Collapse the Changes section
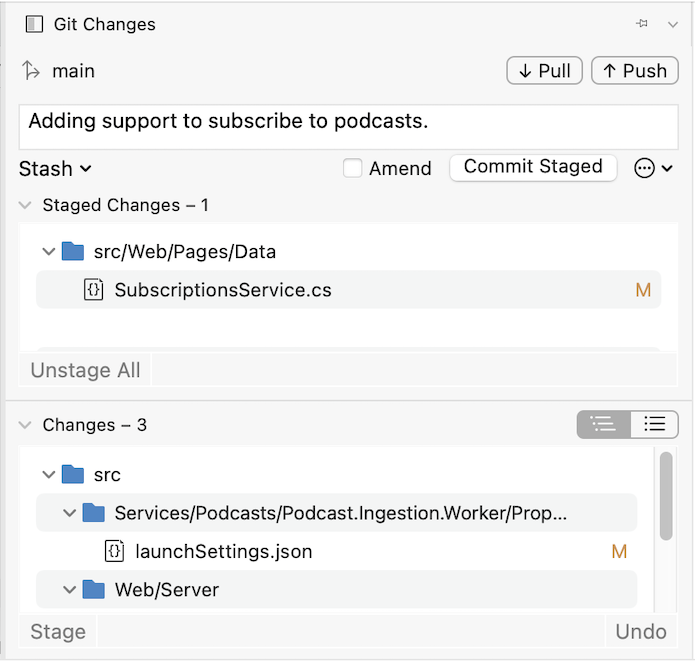Screen dimensions: 695x662 pos(25,425)
